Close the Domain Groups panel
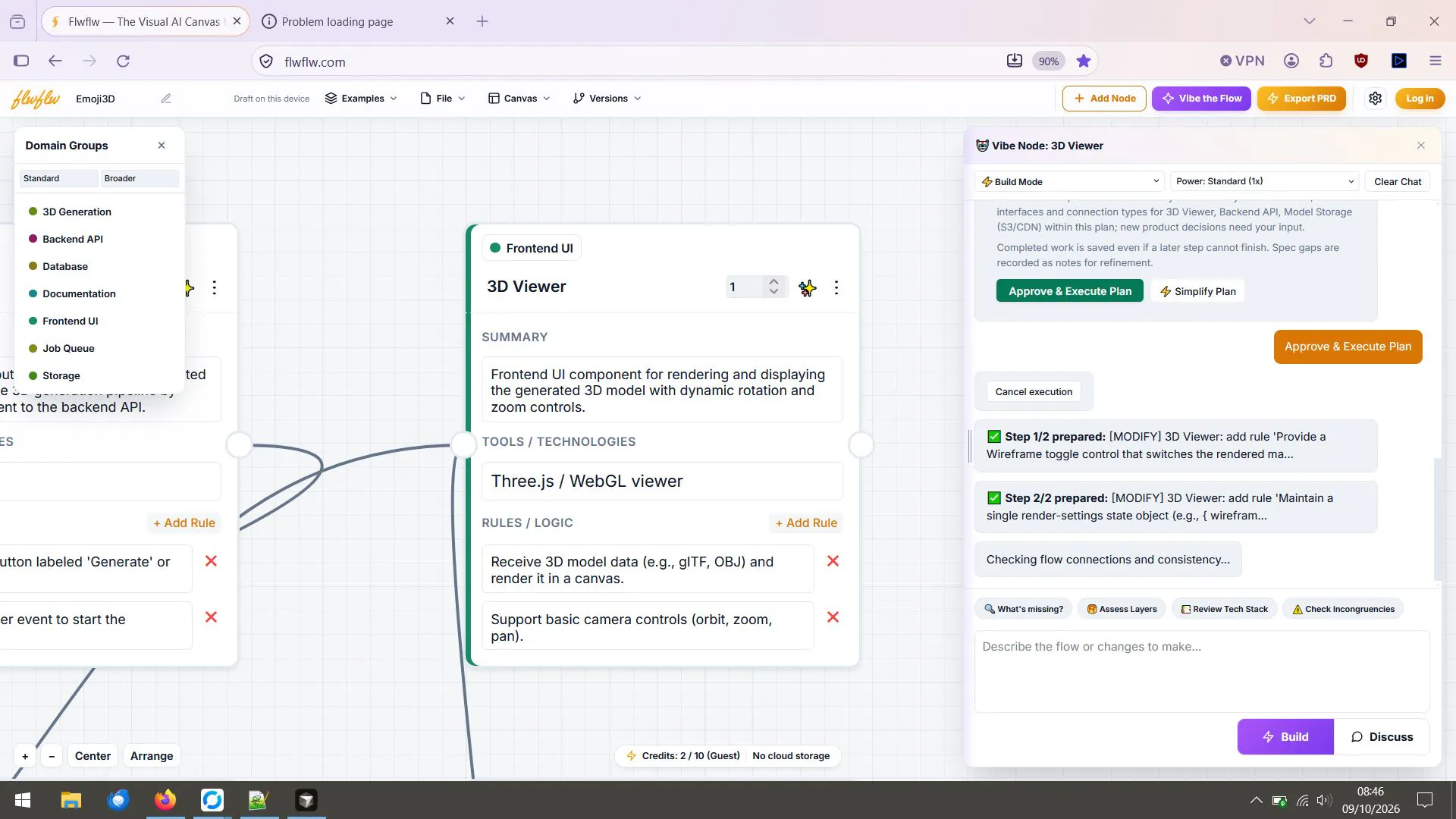 (x=162, y=146)
